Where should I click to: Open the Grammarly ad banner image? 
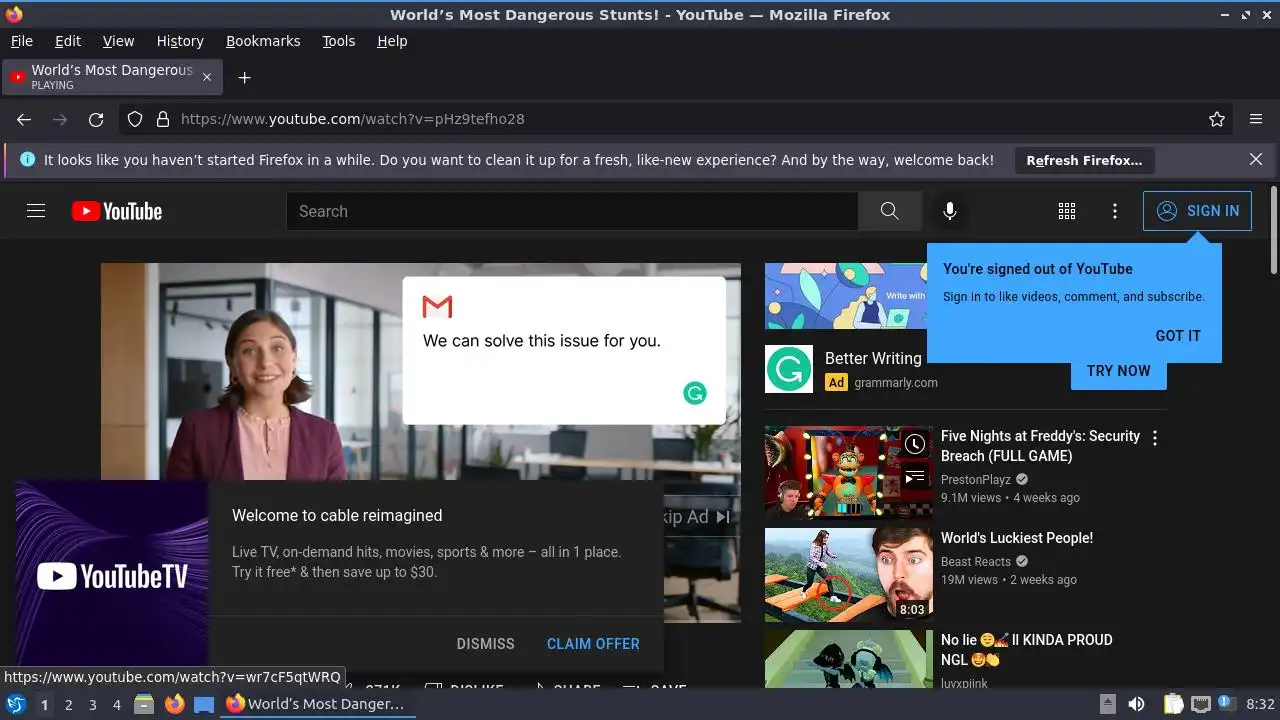[x=846, y=296]
